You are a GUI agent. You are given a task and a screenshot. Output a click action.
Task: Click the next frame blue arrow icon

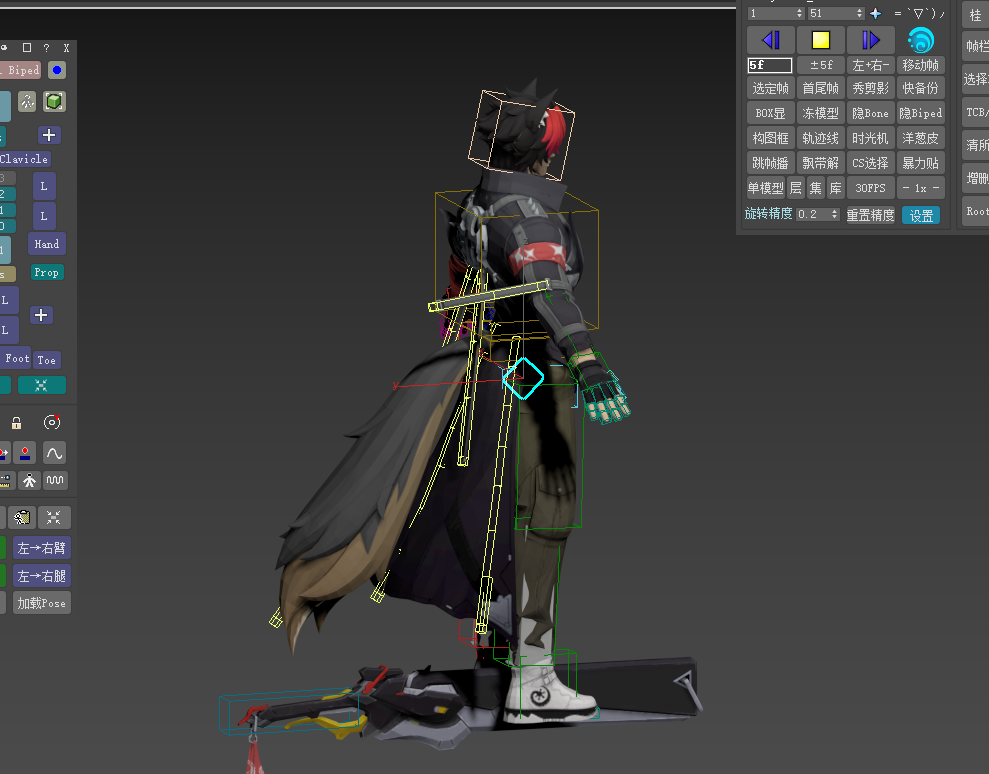(x=870, y=39)
